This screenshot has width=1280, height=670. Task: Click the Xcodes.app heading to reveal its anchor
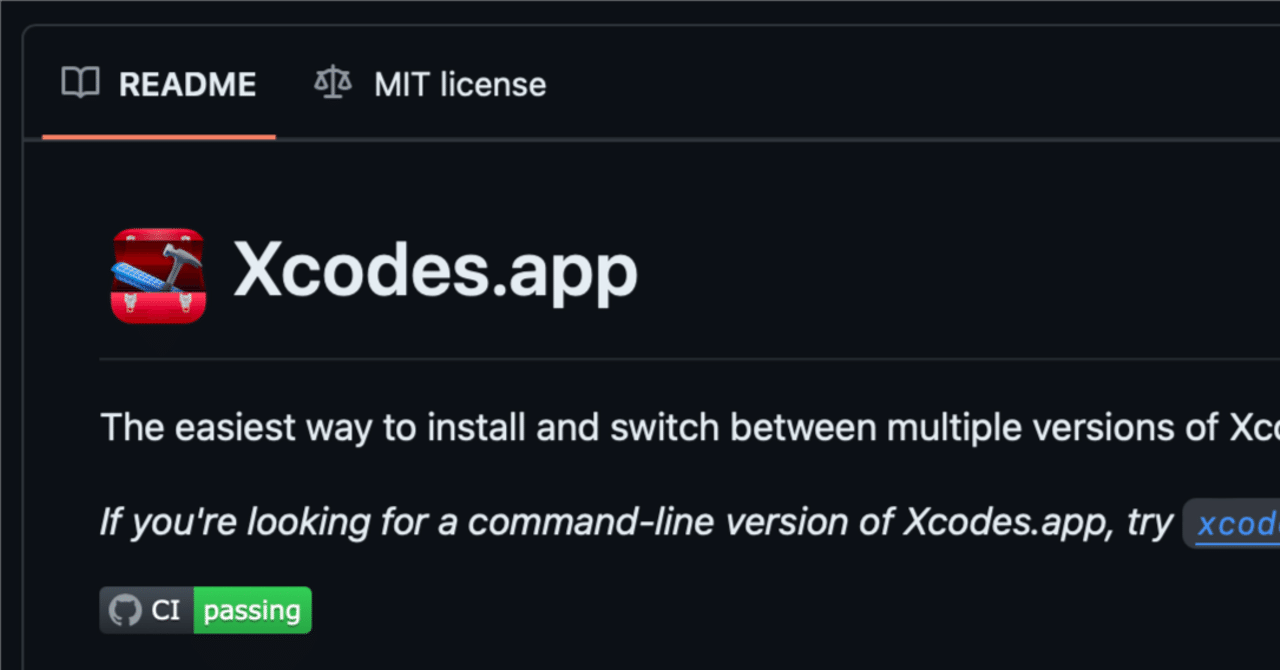pyautogui.click(x=435, y=270)
